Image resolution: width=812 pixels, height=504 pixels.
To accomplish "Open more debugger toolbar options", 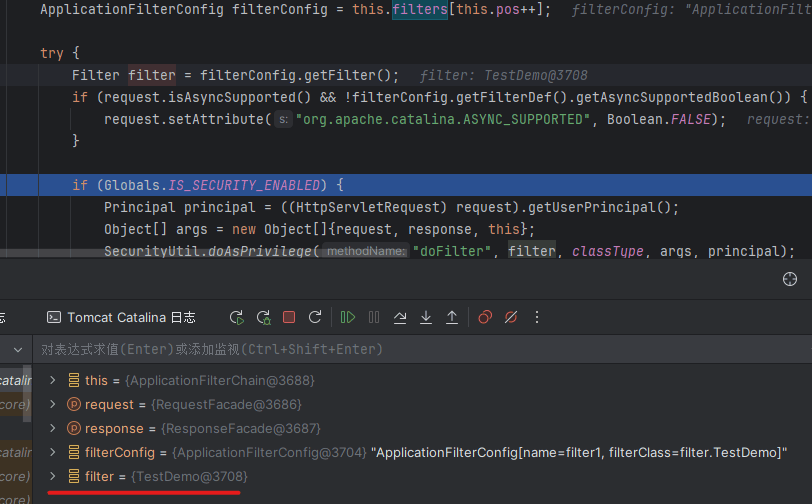I will pyautogui.click(x=537, y=317).
